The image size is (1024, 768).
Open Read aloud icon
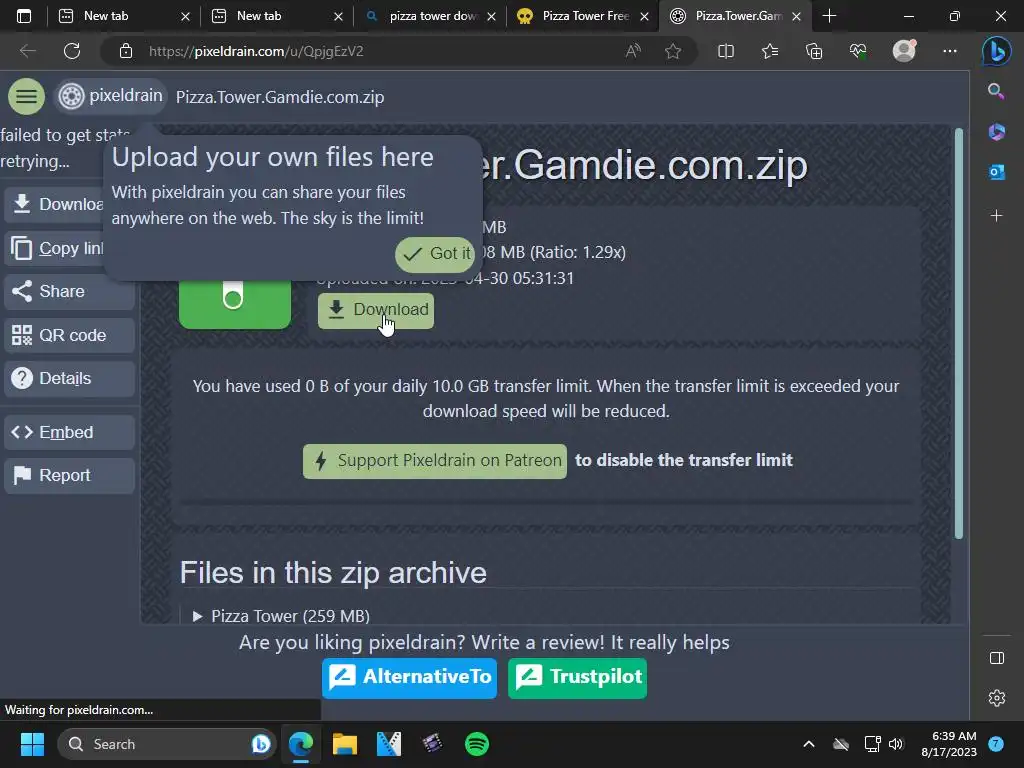pyautogui.click(x=632, y=51)
